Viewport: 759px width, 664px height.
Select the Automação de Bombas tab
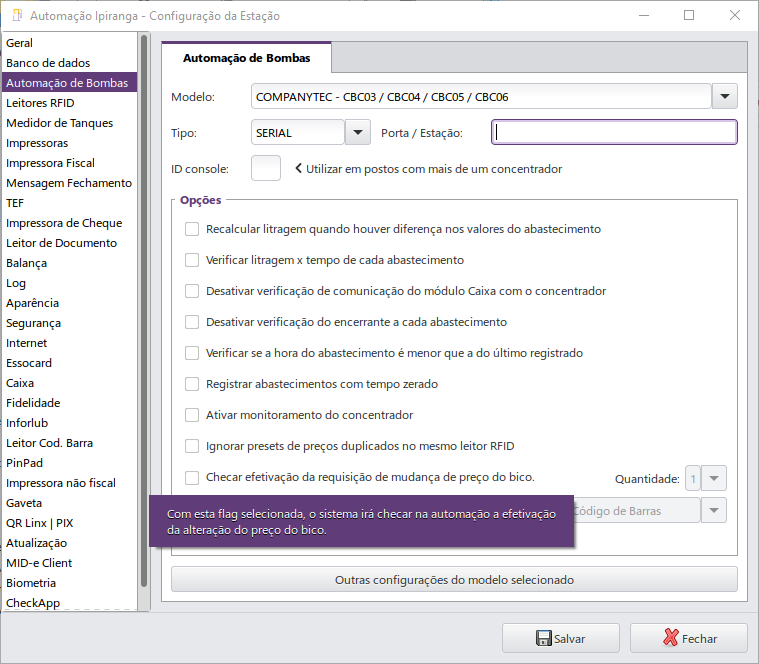pos(246,58)
